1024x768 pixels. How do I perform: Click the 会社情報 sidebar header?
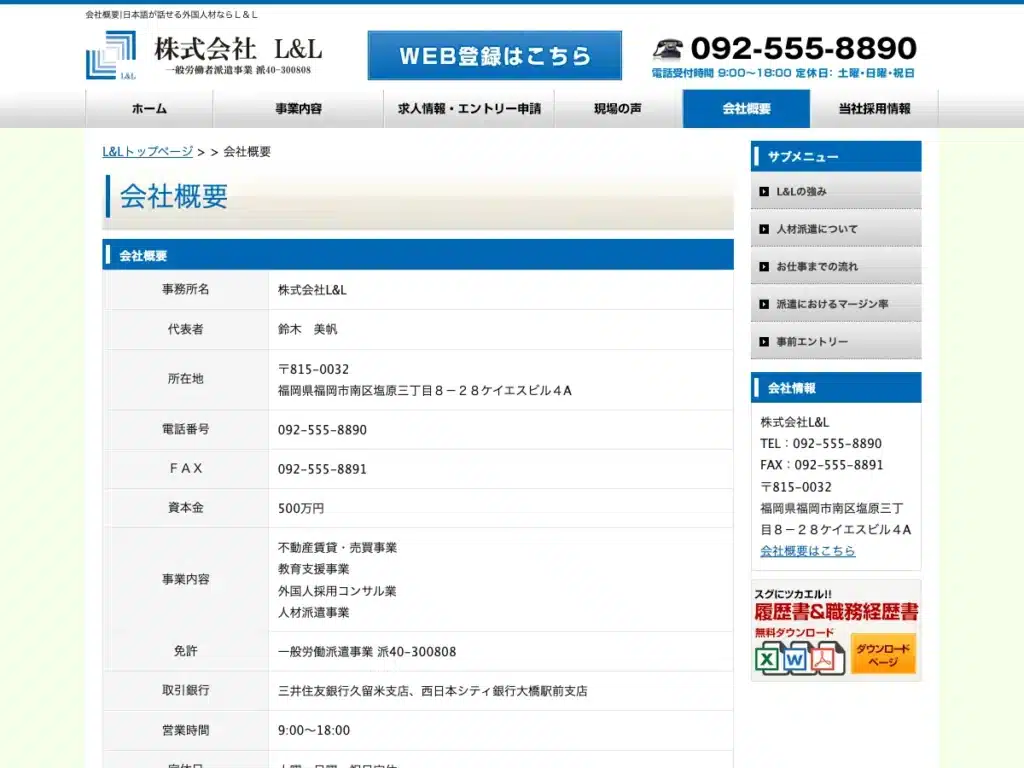coord(836,388)
